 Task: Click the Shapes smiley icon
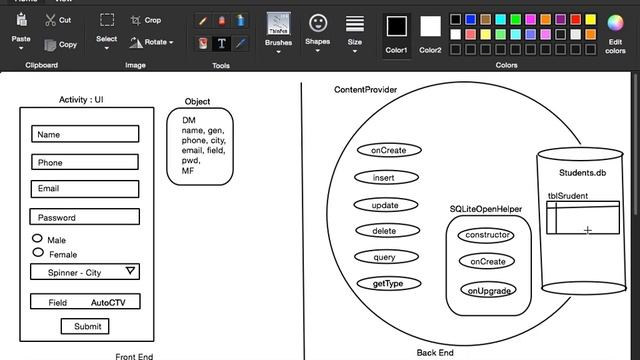318,23
